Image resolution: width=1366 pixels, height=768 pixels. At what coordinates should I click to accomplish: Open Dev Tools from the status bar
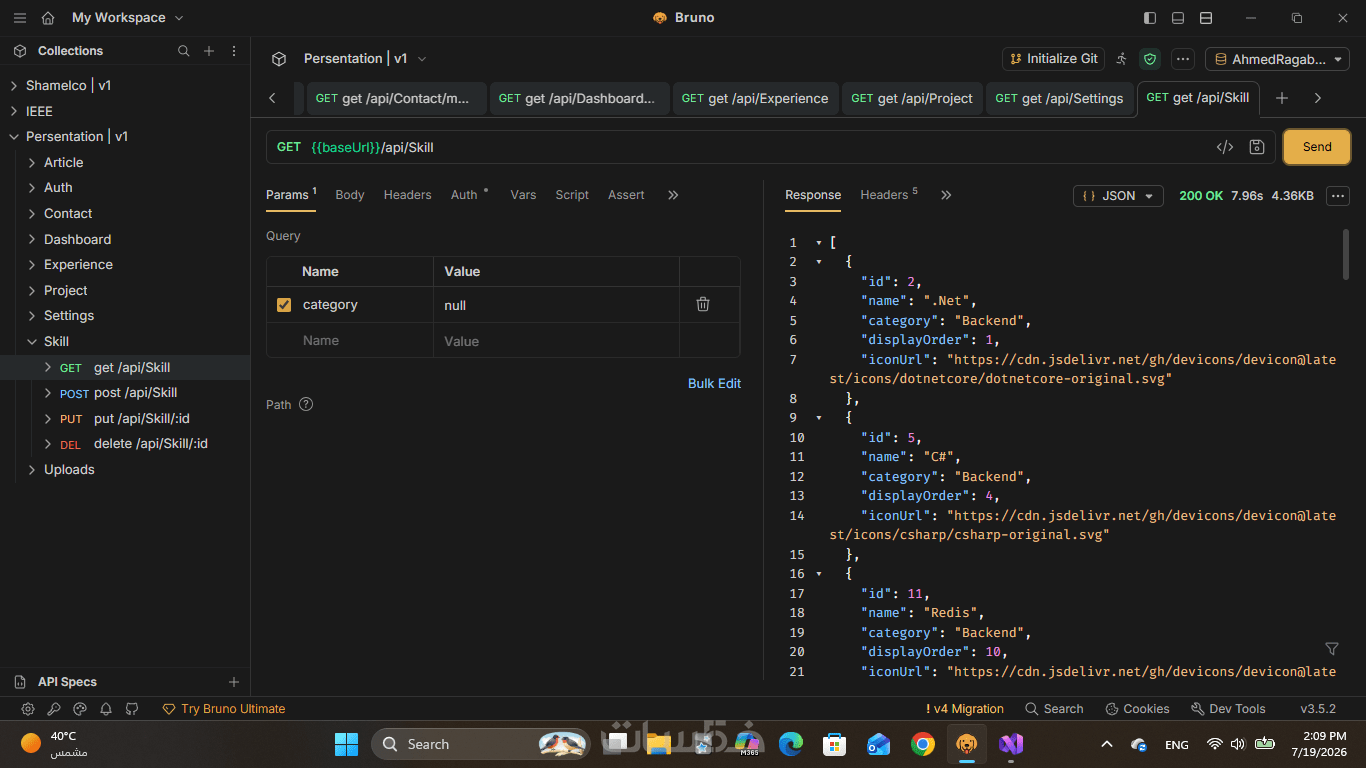click(1228, 709)
